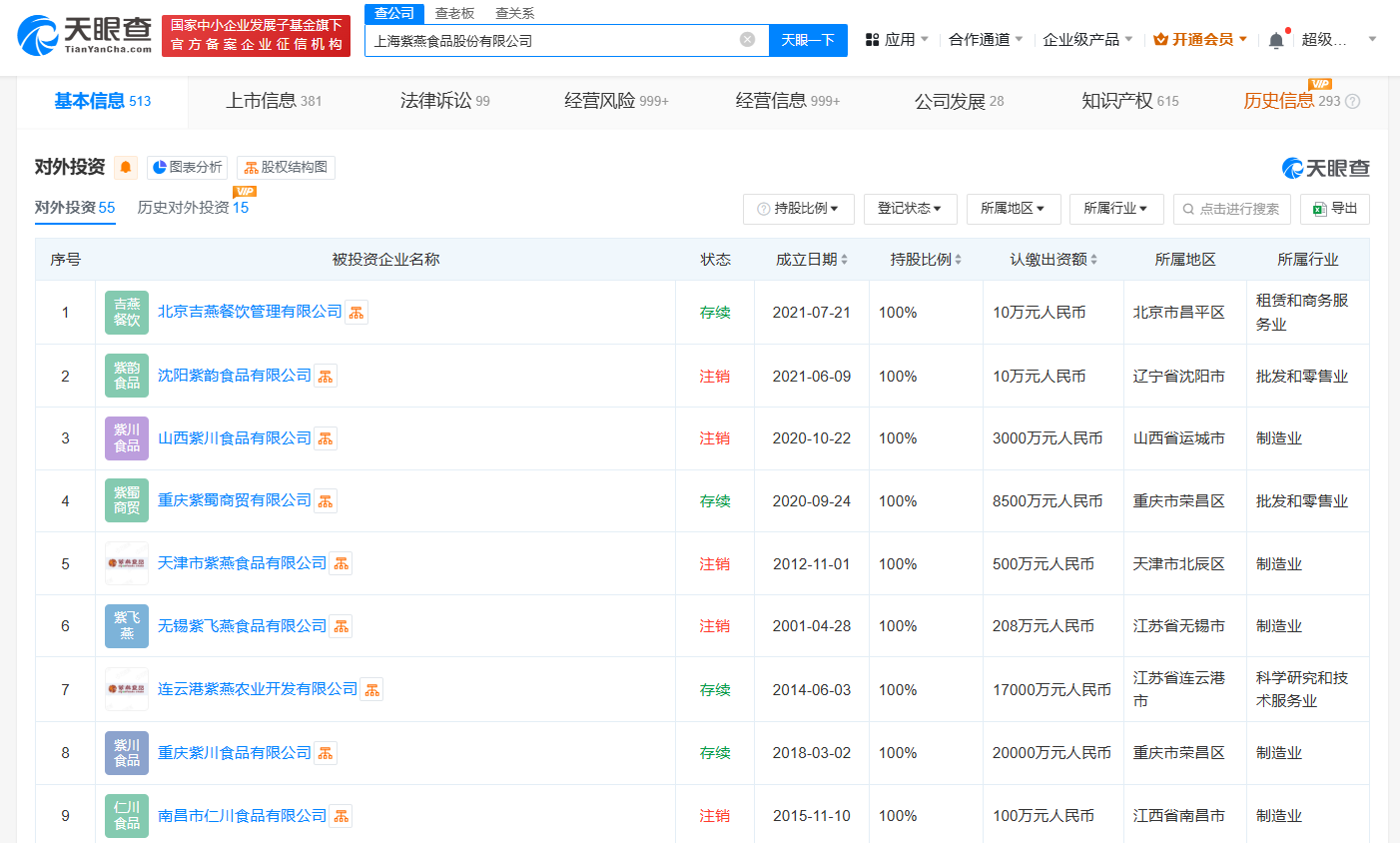The height and width of the screenshot is (843, 1400).
Task: Open the 登记状态 status dropdown
Action: [910, 209]
